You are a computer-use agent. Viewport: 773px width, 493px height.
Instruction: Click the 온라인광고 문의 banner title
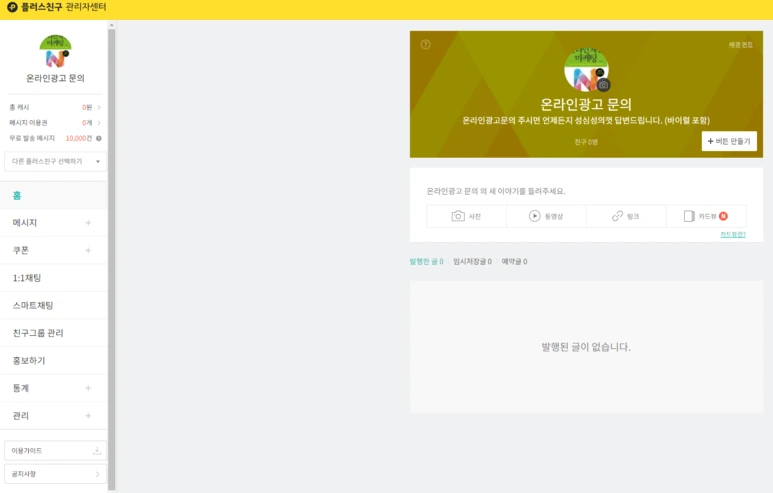tap(586, 104)
